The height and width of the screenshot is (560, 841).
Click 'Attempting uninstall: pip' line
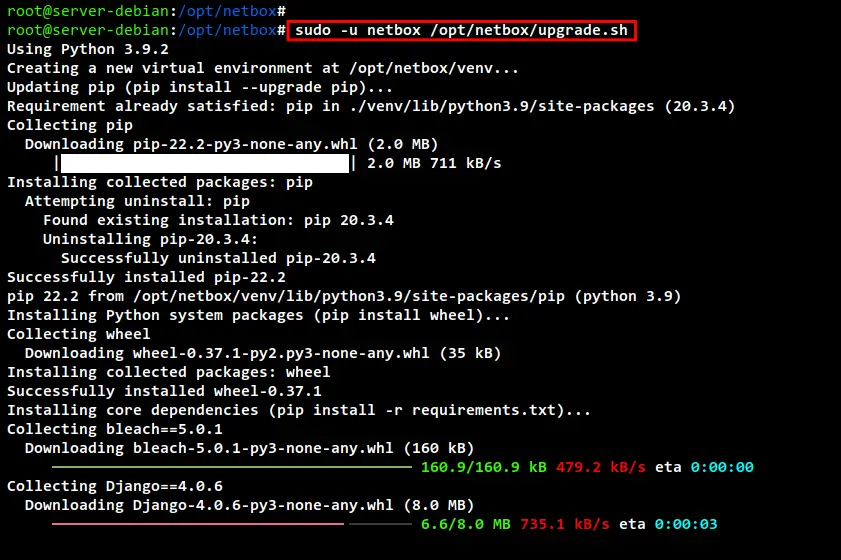pyautogui.click(x=137, y=201)
